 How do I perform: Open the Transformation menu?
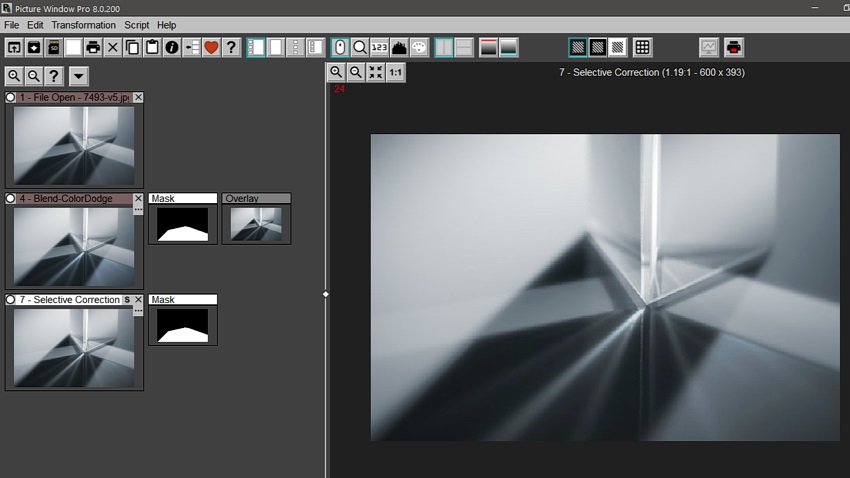tap(83, 25)
